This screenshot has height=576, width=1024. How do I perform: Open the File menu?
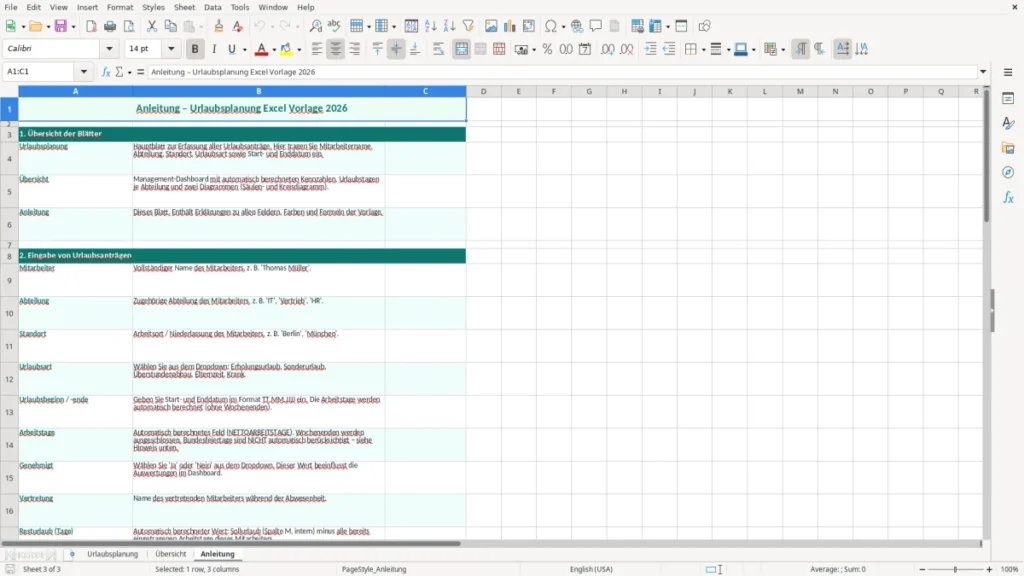11,7
